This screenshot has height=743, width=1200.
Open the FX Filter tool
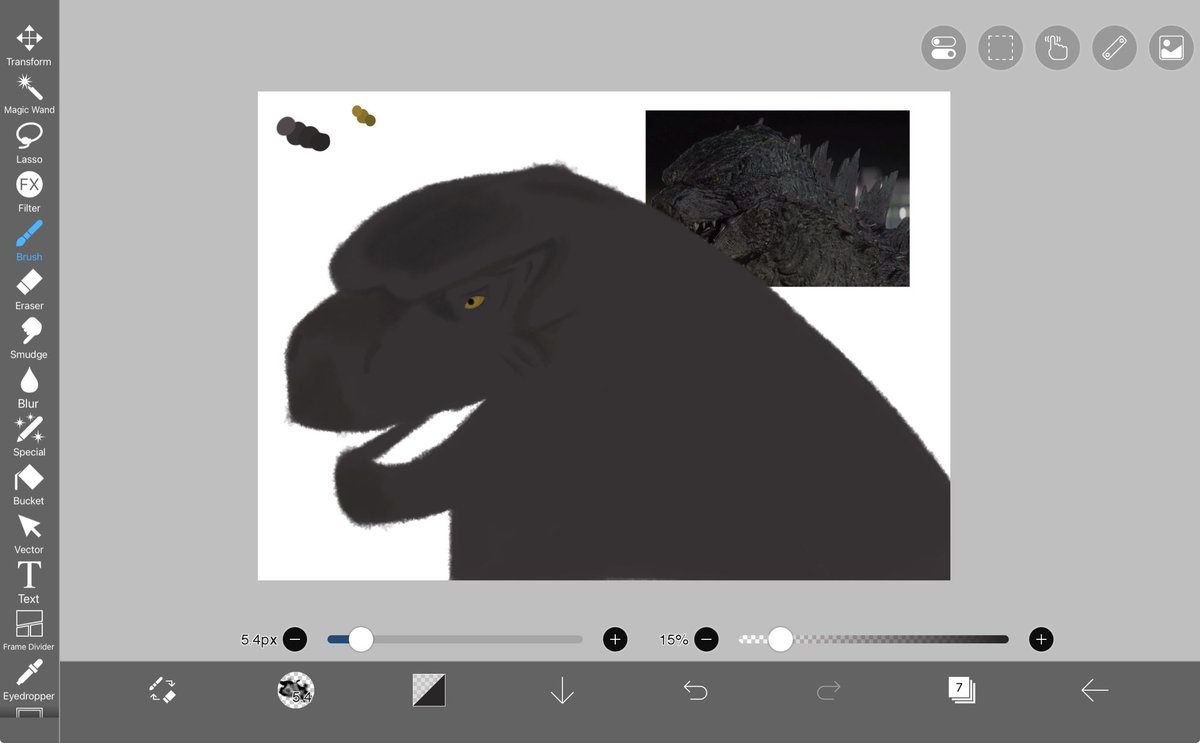(x=29, y=192)
